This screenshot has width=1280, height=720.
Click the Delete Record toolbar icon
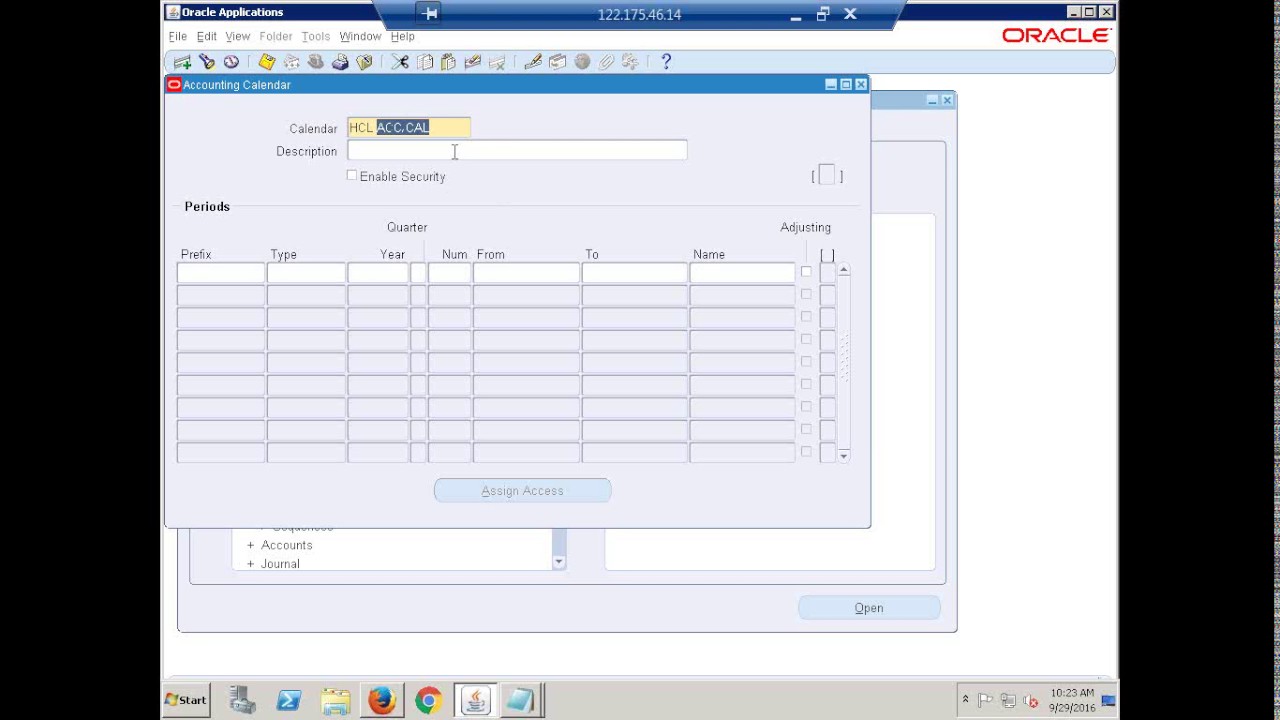coord(497,62)
